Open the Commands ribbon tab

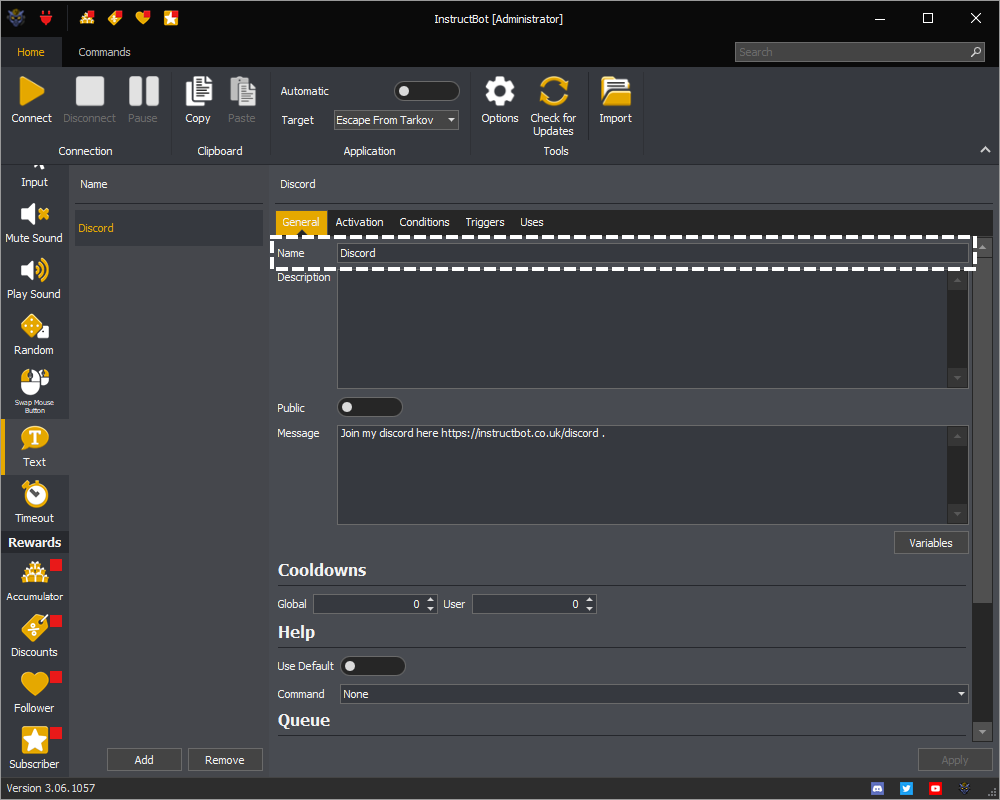point(104,52)
